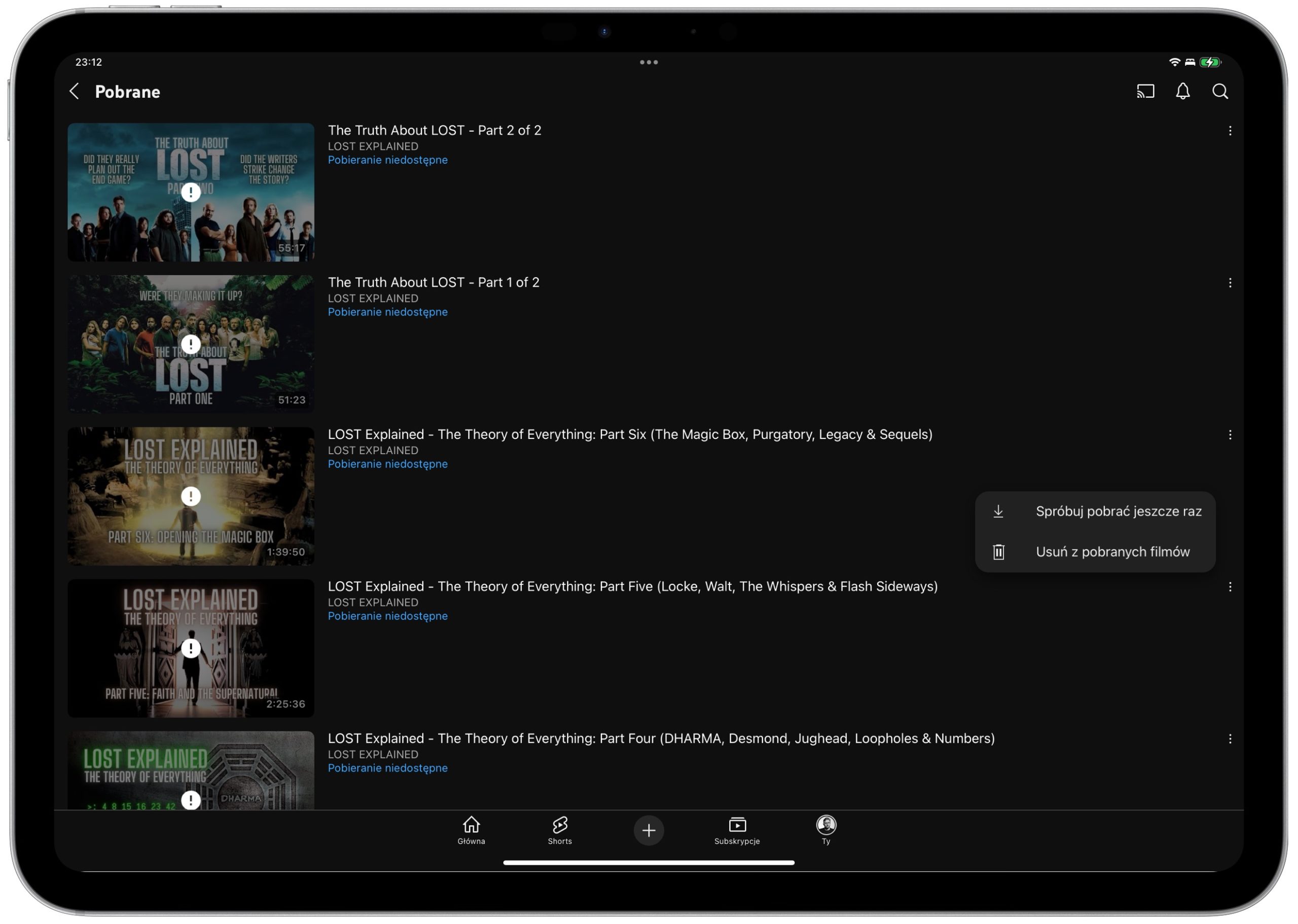Open more options for Part Four video

1230,738
